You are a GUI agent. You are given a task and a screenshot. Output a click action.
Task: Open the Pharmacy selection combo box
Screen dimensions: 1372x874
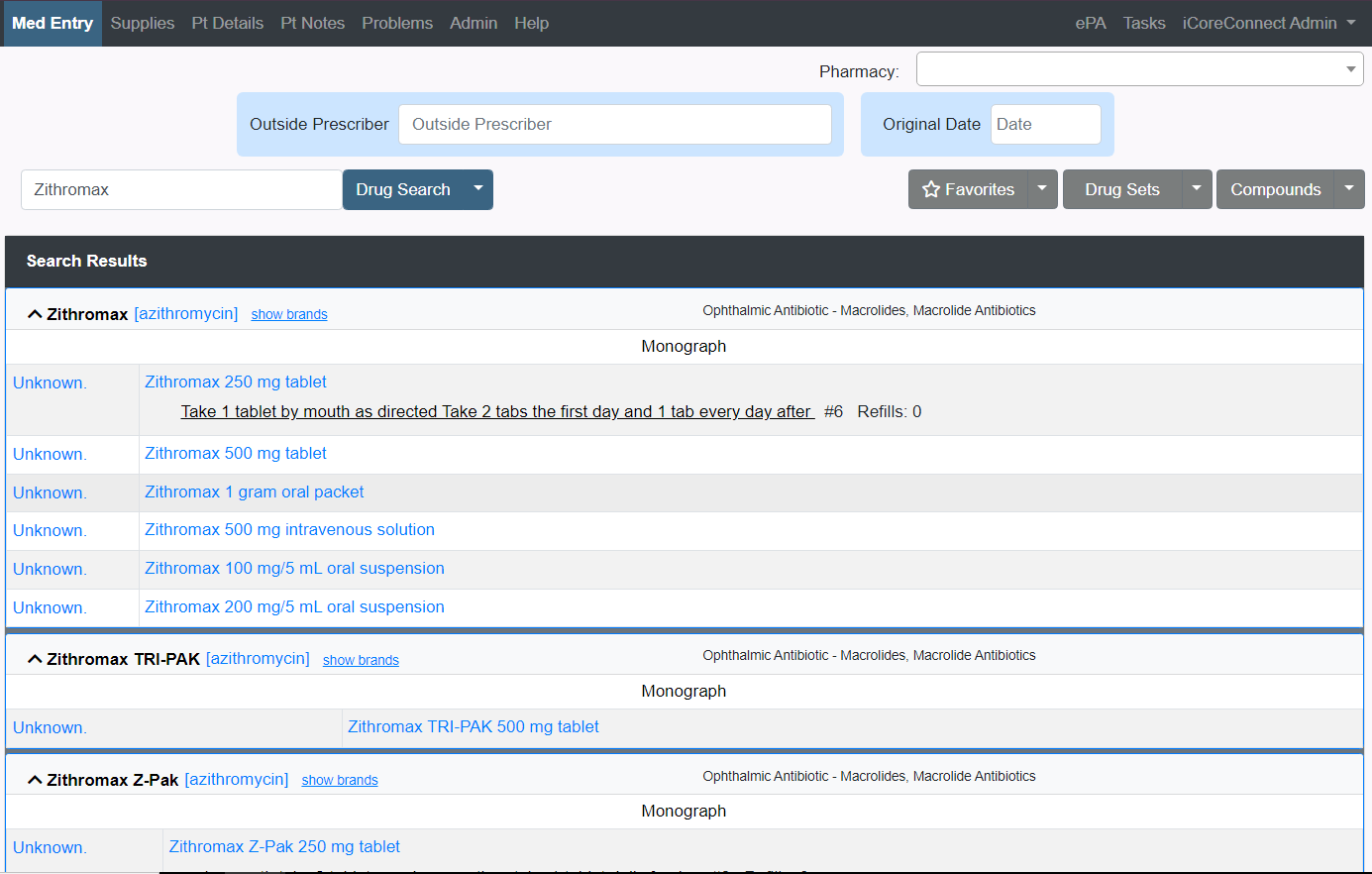tap(1139, 69)
